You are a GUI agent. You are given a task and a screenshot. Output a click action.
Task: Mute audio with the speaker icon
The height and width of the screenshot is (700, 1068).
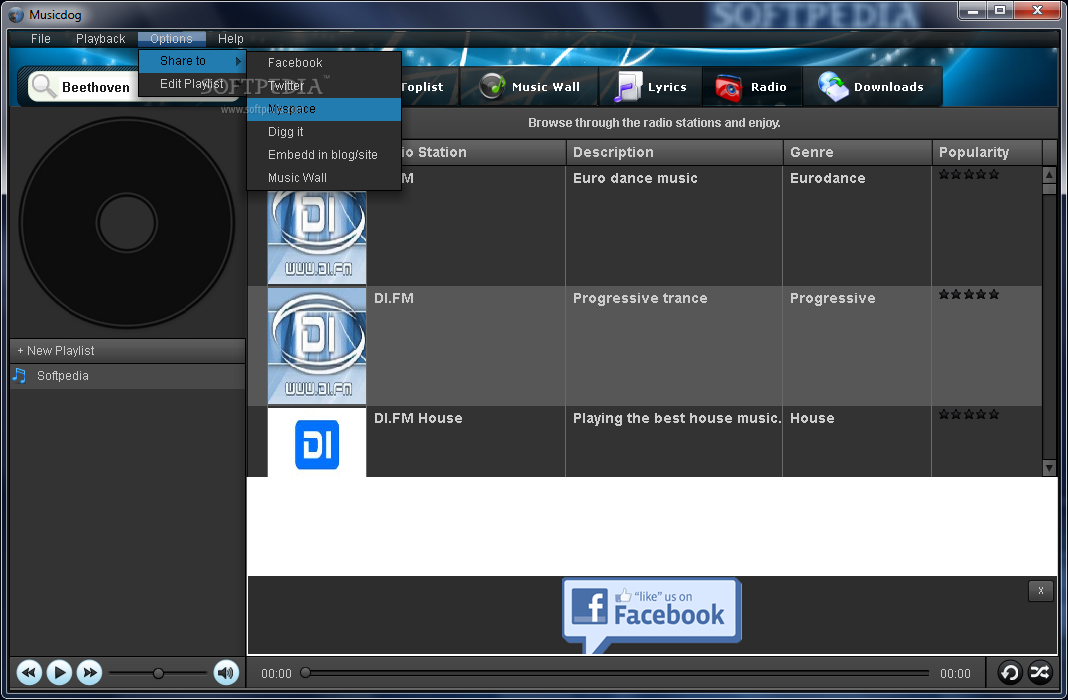pyautogui.click(x=226, y=673)
